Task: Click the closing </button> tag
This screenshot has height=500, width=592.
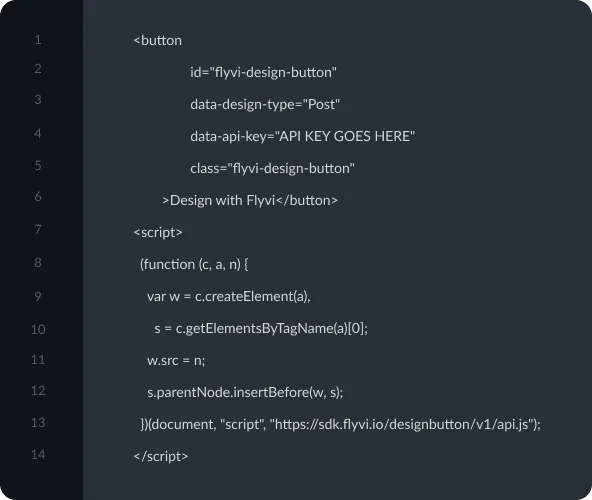Action: [307, 200]
